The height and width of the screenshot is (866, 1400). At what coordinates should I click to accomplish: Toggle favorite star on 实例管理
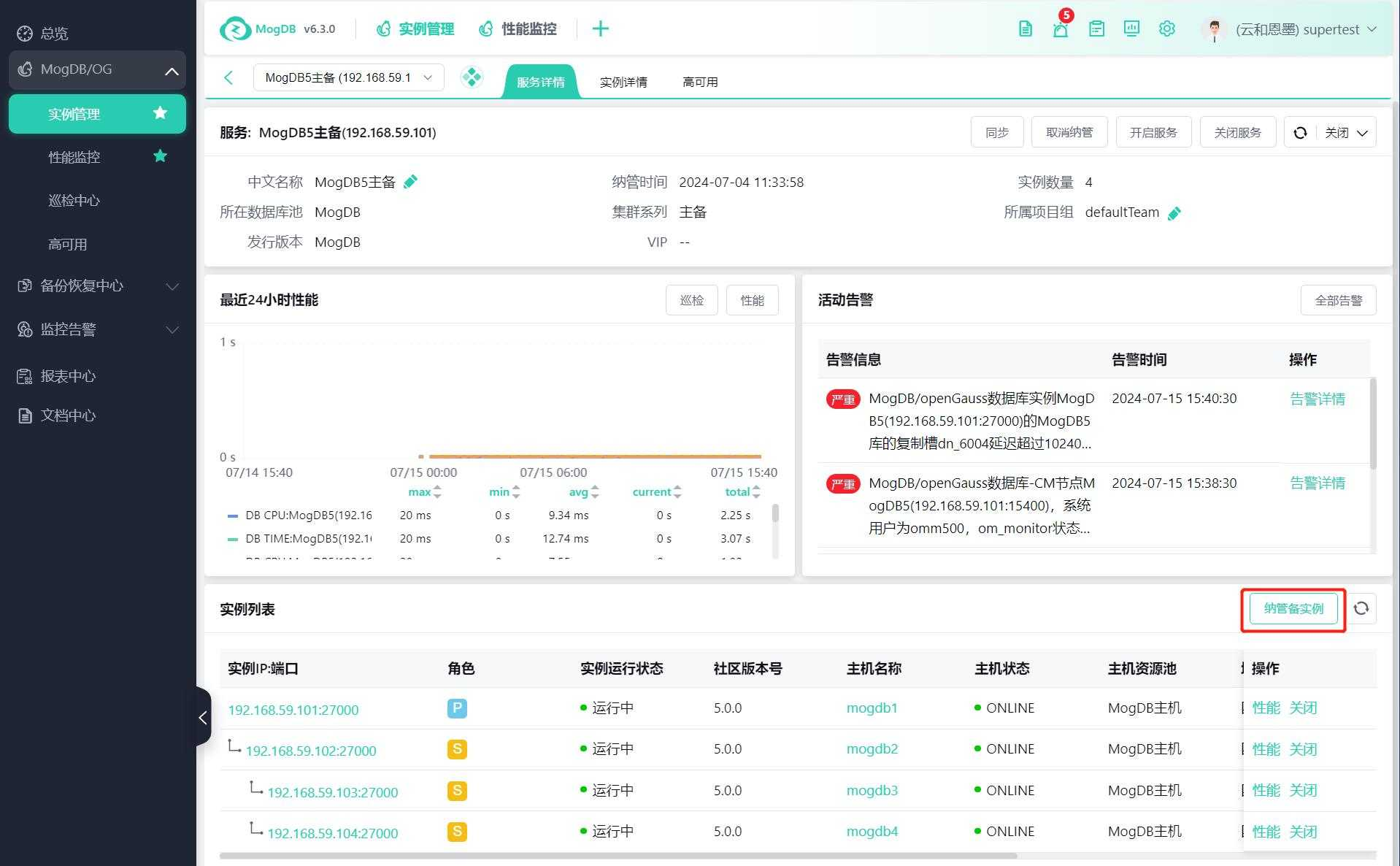(x=160, y=113)
